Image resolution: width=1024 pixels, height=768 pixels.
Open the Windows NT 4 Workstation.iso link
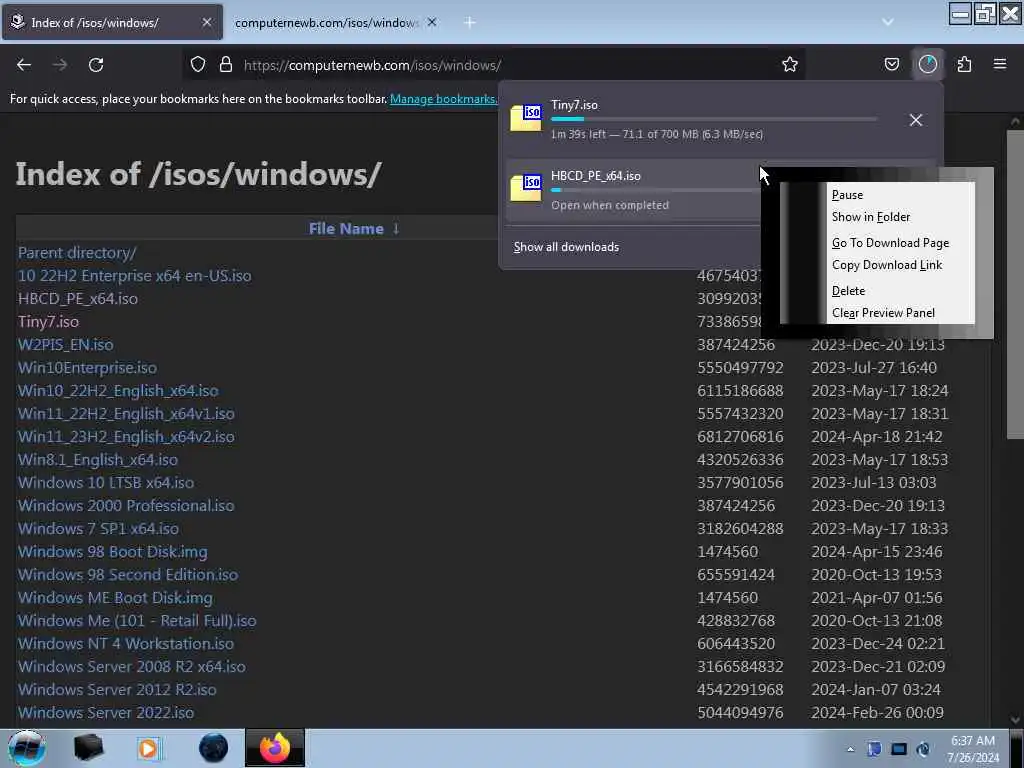point(126,643)
